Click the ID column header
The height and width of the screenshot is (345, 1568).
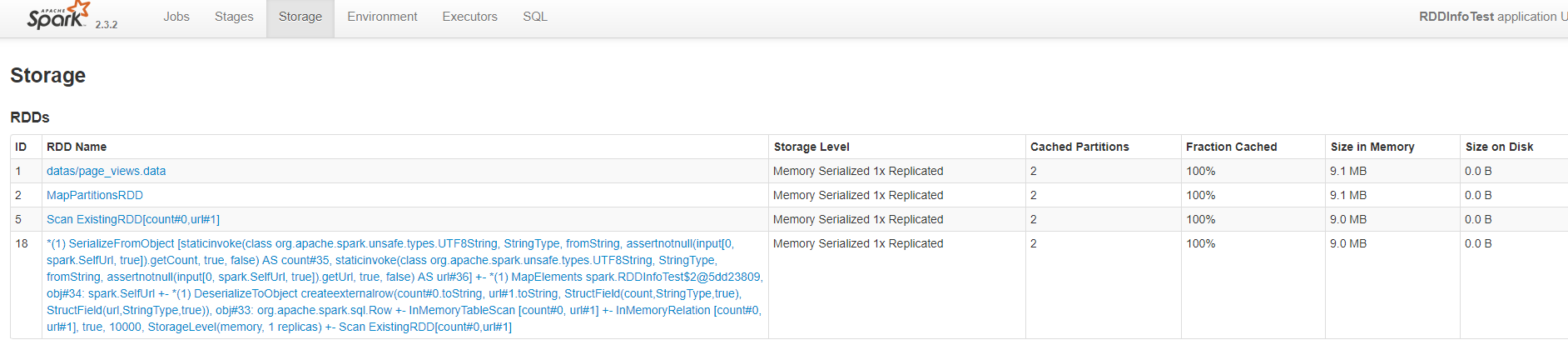[21, 147]
